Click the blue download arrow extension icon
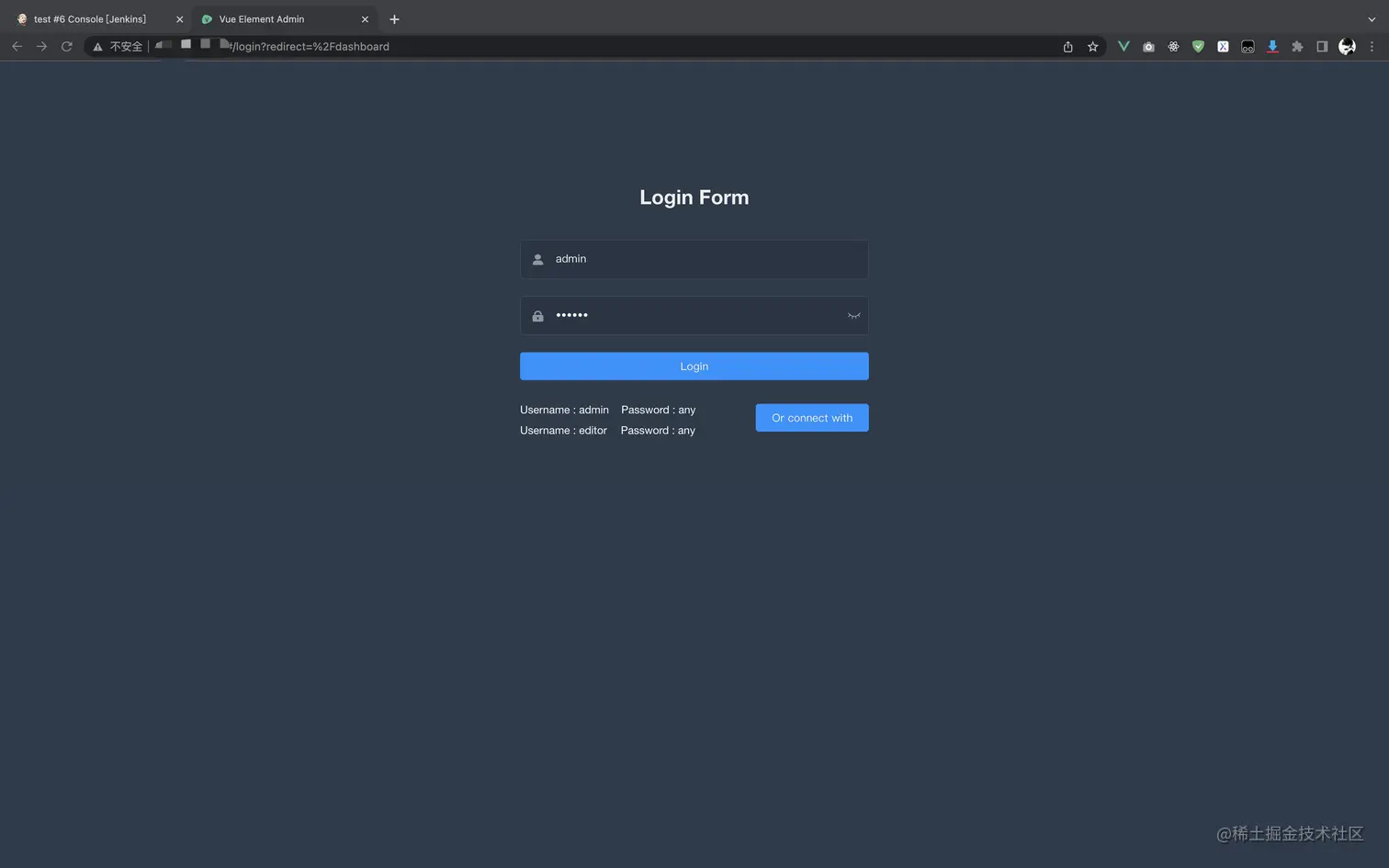 pyautogui.click(x=1272, y=47)
